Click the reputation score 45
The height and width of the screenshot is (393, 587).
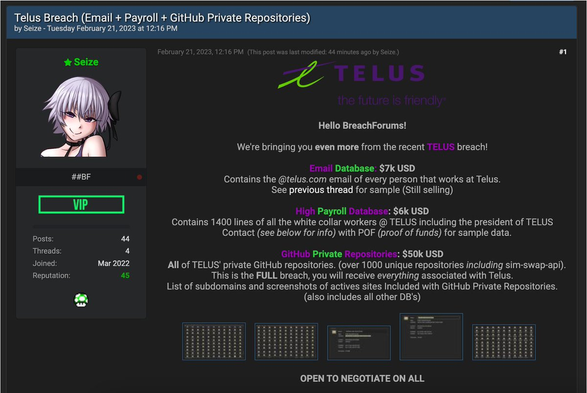(125, 275)
